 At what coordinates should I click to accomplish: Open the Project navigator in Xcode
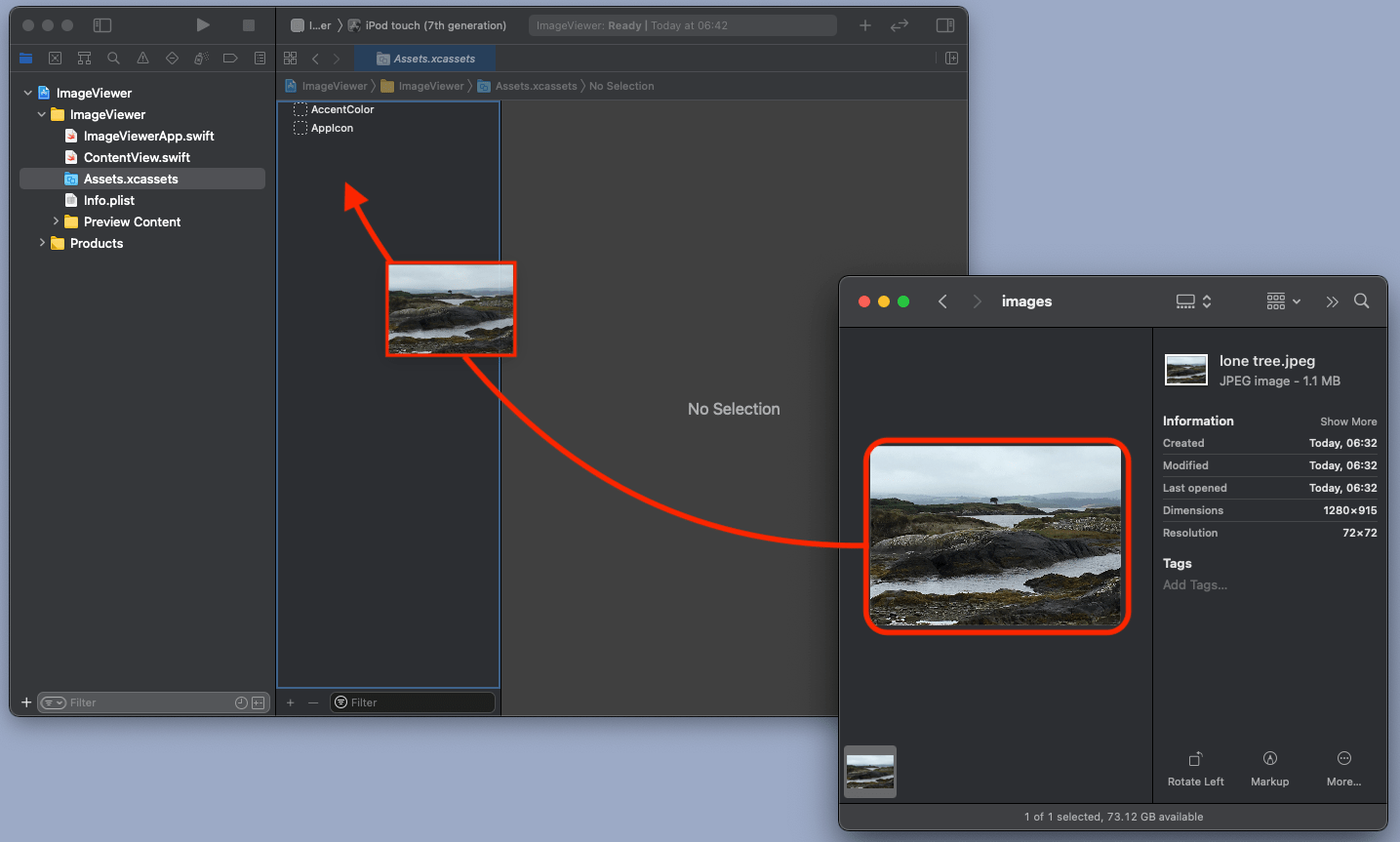(x=25, y=58)
